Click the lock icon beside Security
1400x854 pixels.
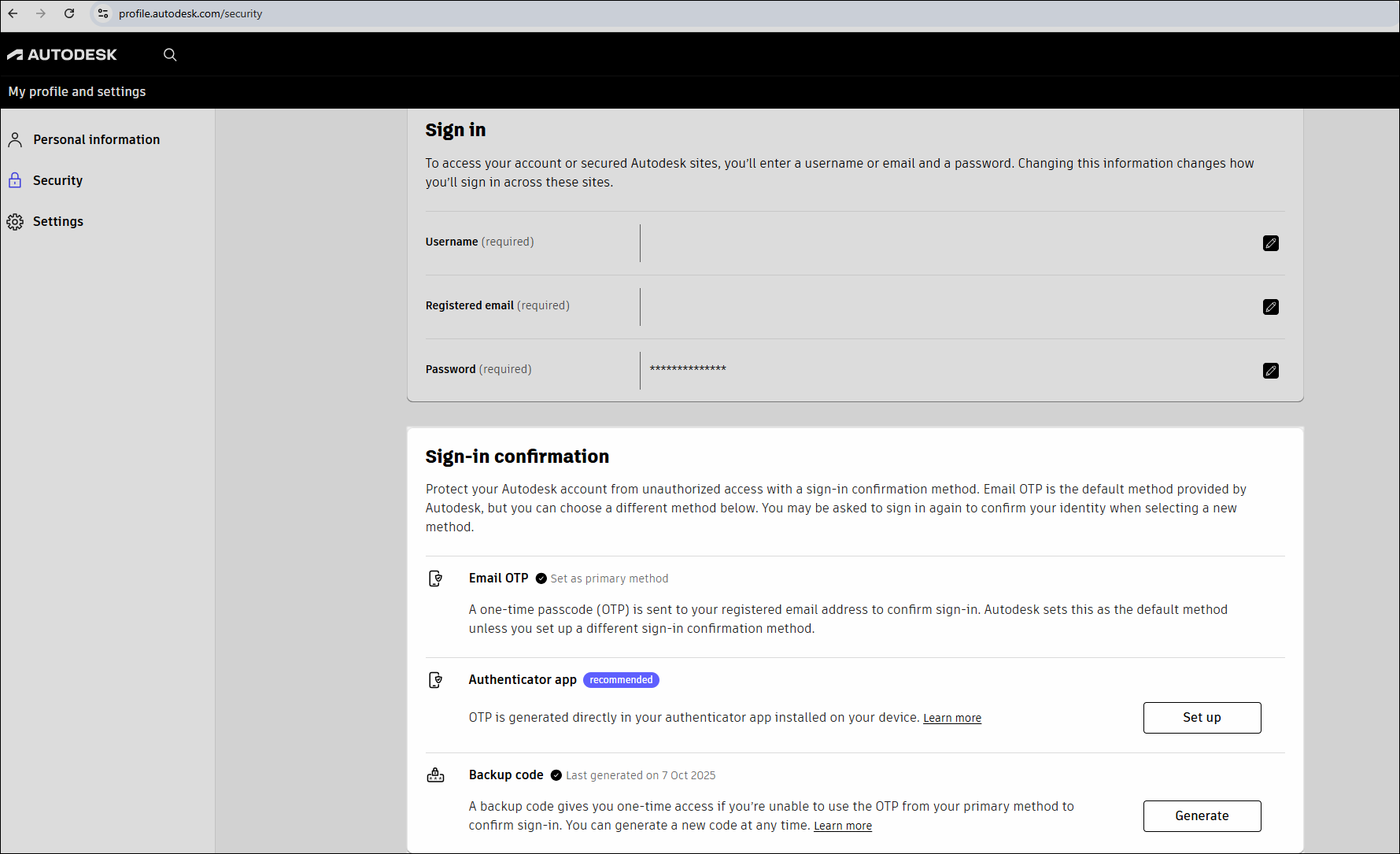(16, 180)
